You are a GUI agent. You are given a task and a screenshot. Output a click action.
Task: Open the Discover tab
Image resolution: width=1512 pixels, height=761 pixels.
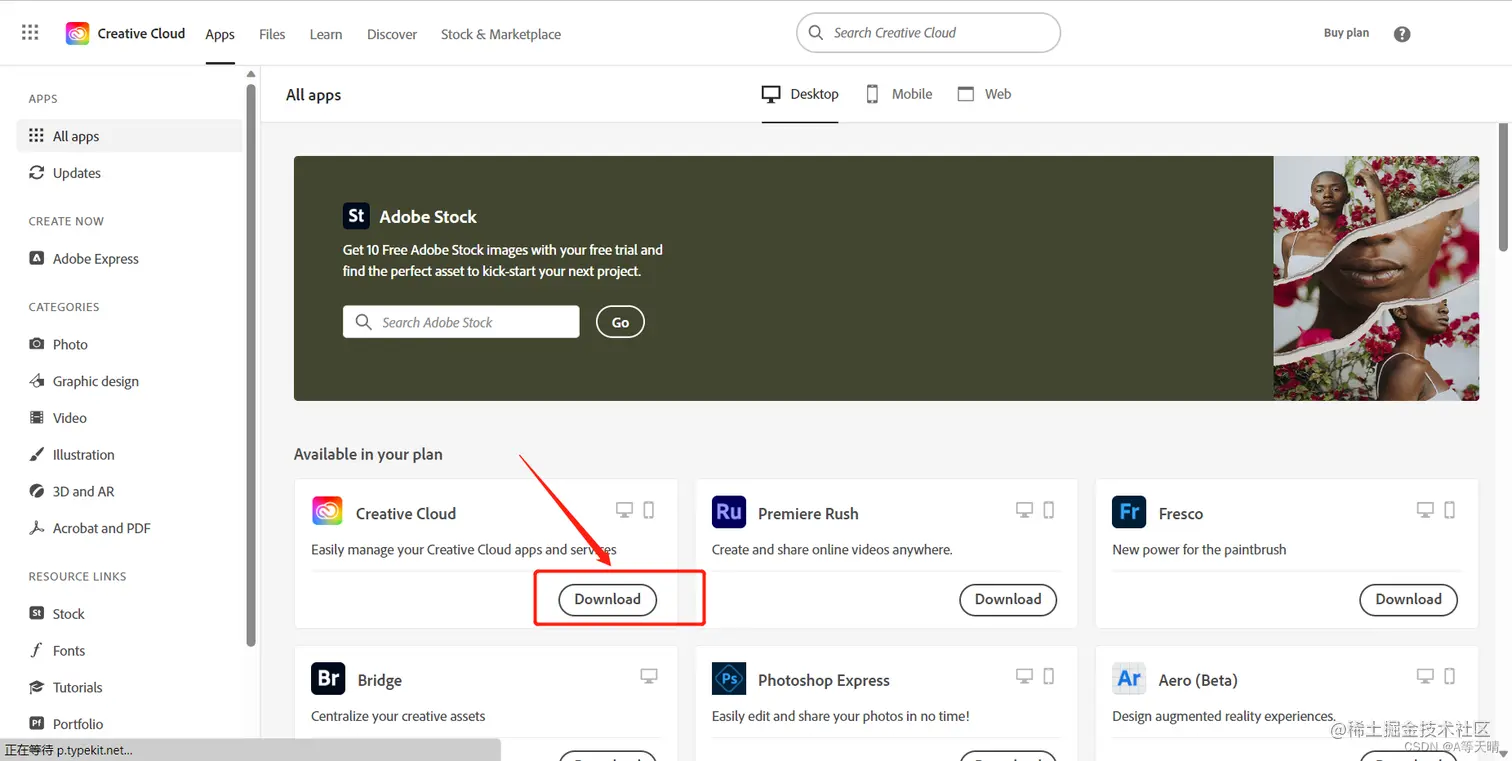click(392, 34)
